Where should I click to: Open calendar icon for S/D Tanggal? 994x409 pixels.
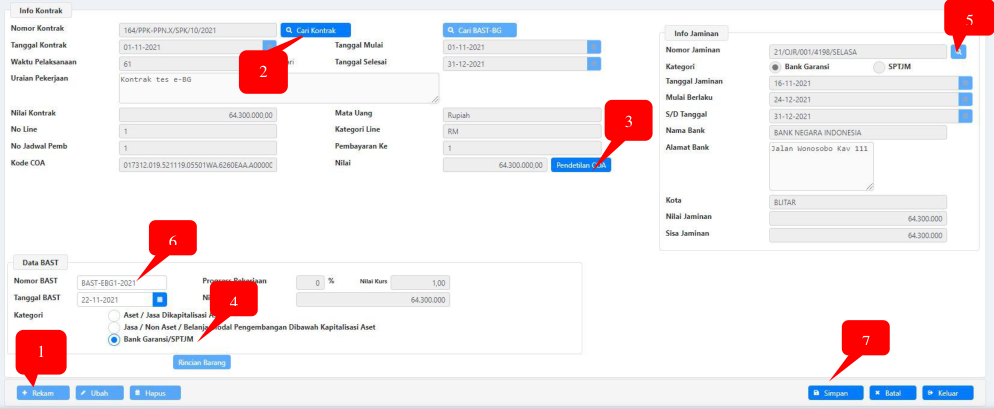click(965, 116)
